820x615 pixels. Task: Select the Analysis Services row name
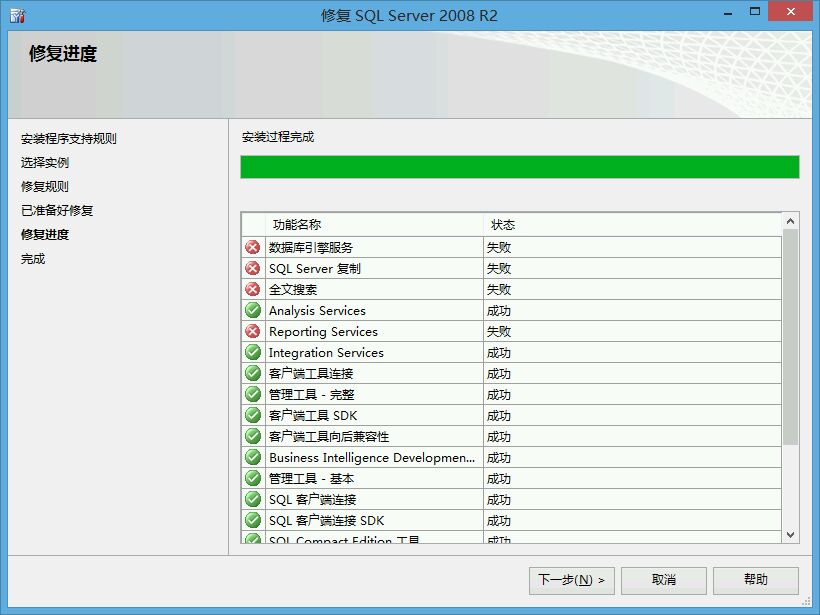click(x=317, y=311)
